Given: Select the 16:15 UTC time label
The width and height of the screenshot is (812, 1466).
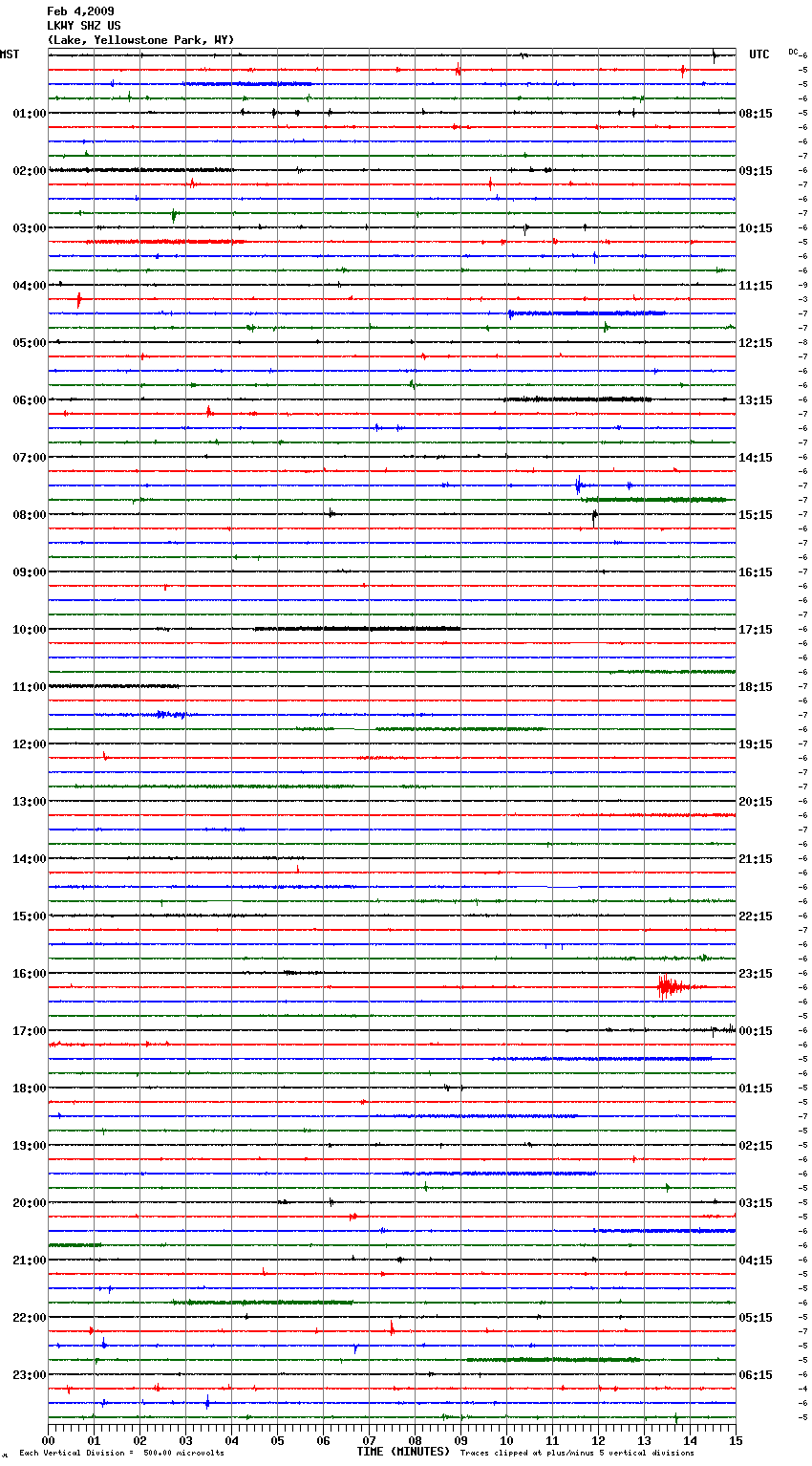Looking at the screenshot, I should coord(756,572).
